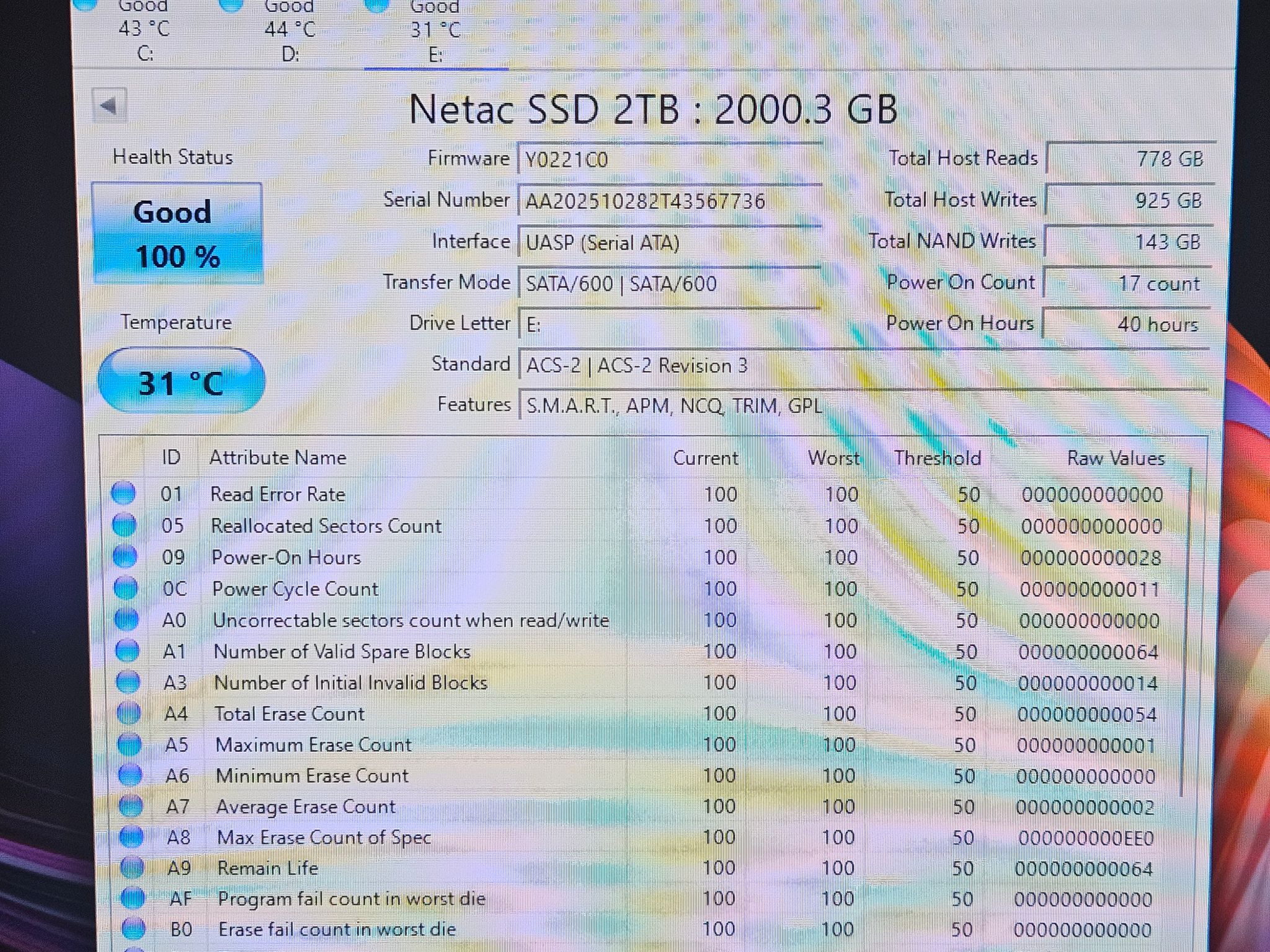Select the status icon of Power-On Hours row
The image size is (1270, 952).
125,556
